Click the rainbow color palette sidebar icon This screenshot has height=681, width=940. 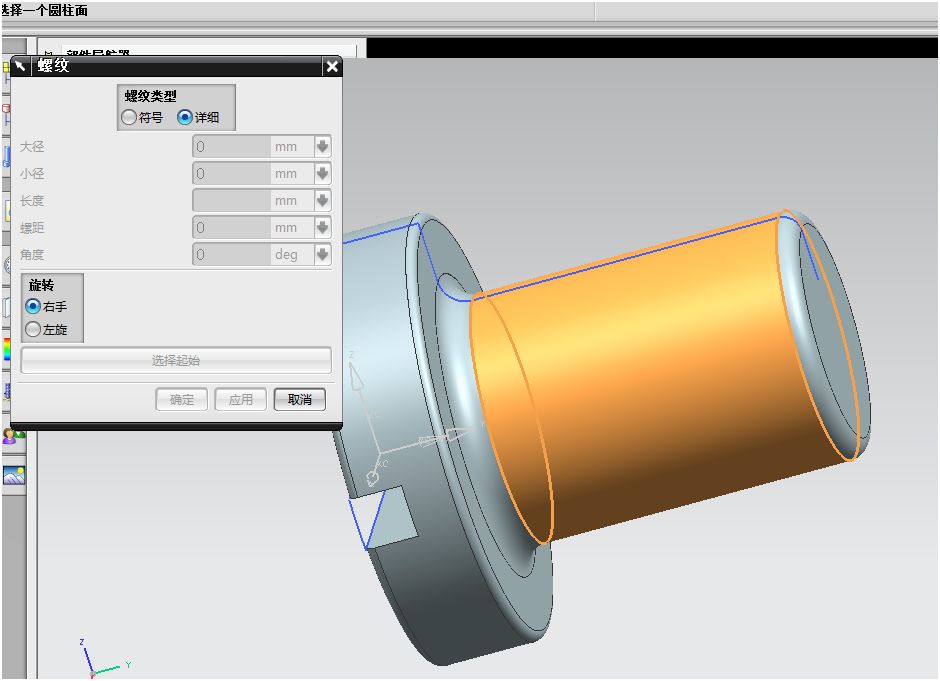(x=7, y=350)
